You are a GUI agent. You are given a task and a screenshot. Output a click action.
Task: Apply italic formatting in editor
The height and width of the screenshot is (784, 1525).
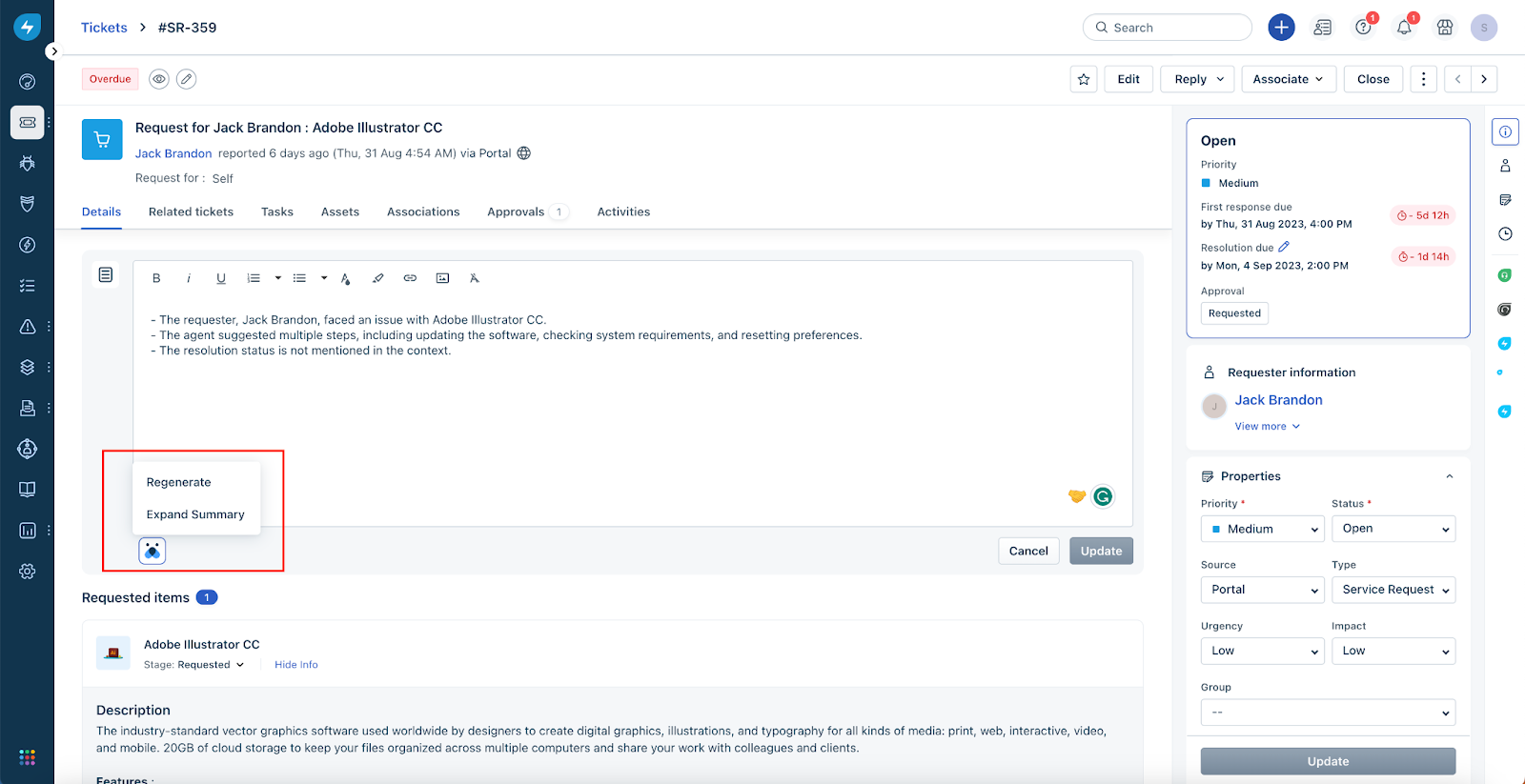pos(189,278)
